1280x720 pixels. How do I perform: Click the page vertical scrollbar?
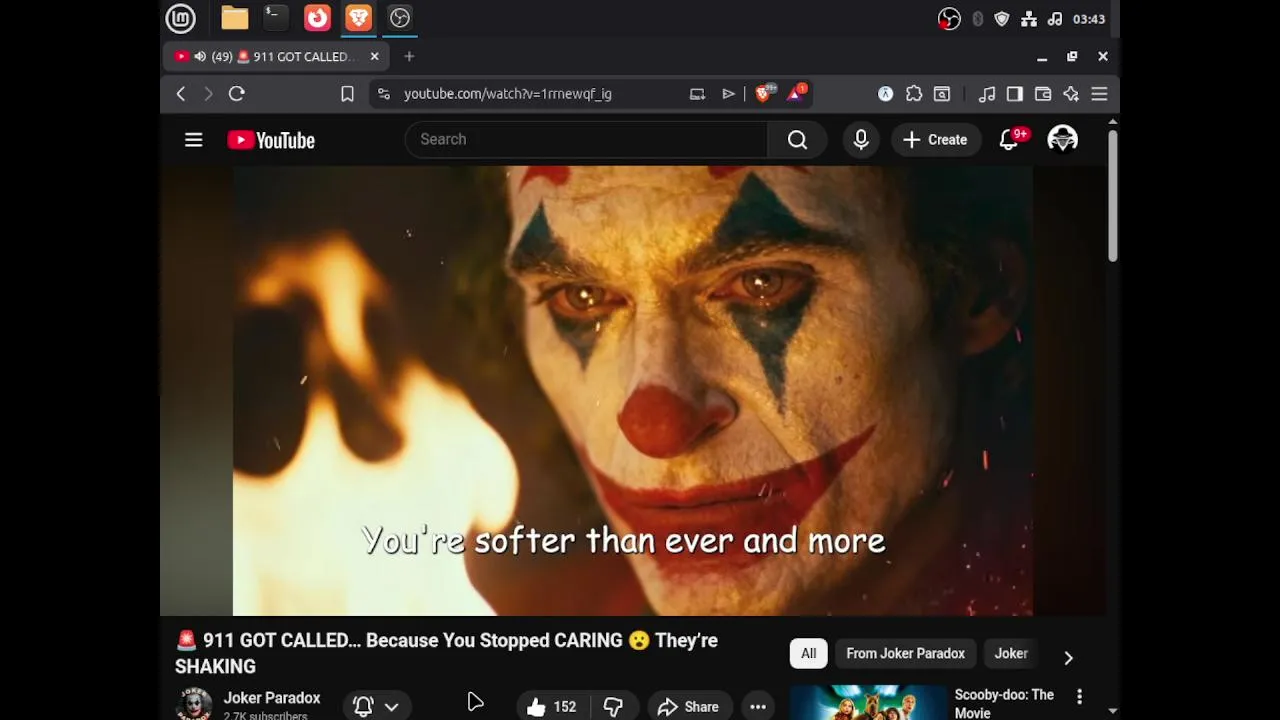[1112, 195]
